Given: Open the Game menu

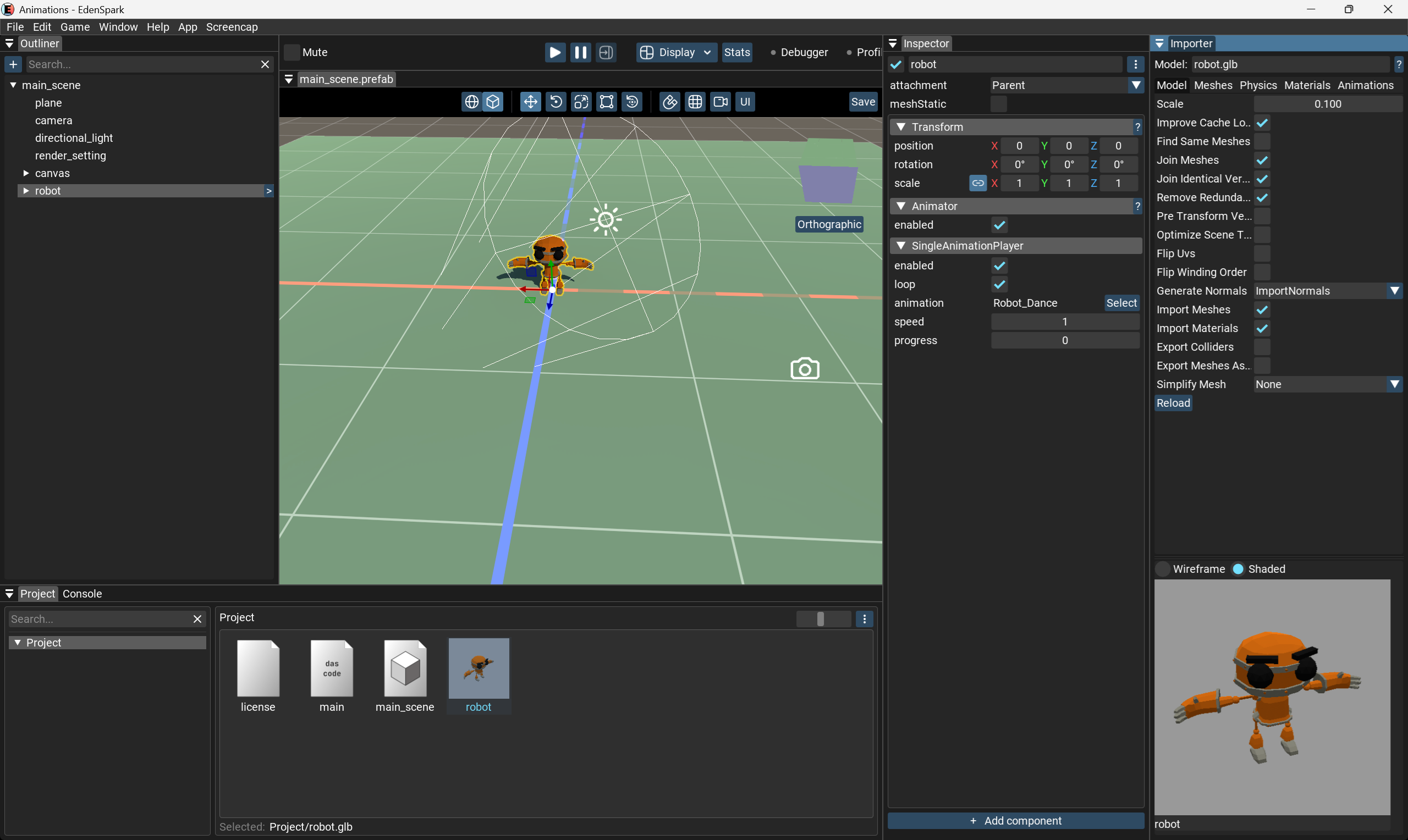Looking at the screenshot, I should tap(75, 26).
